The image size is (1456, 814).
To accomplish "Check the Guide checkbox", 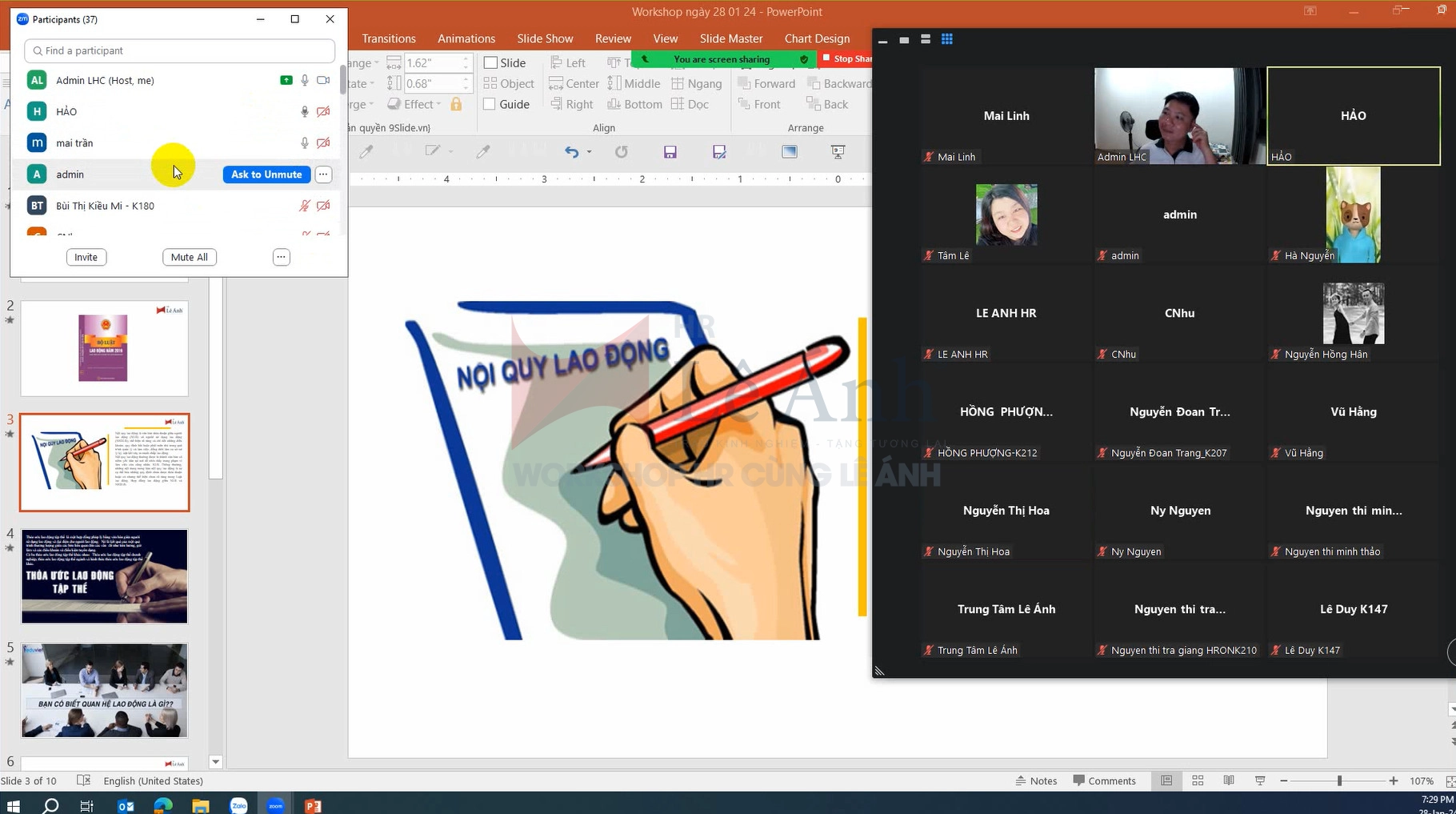I will point(490,104).
